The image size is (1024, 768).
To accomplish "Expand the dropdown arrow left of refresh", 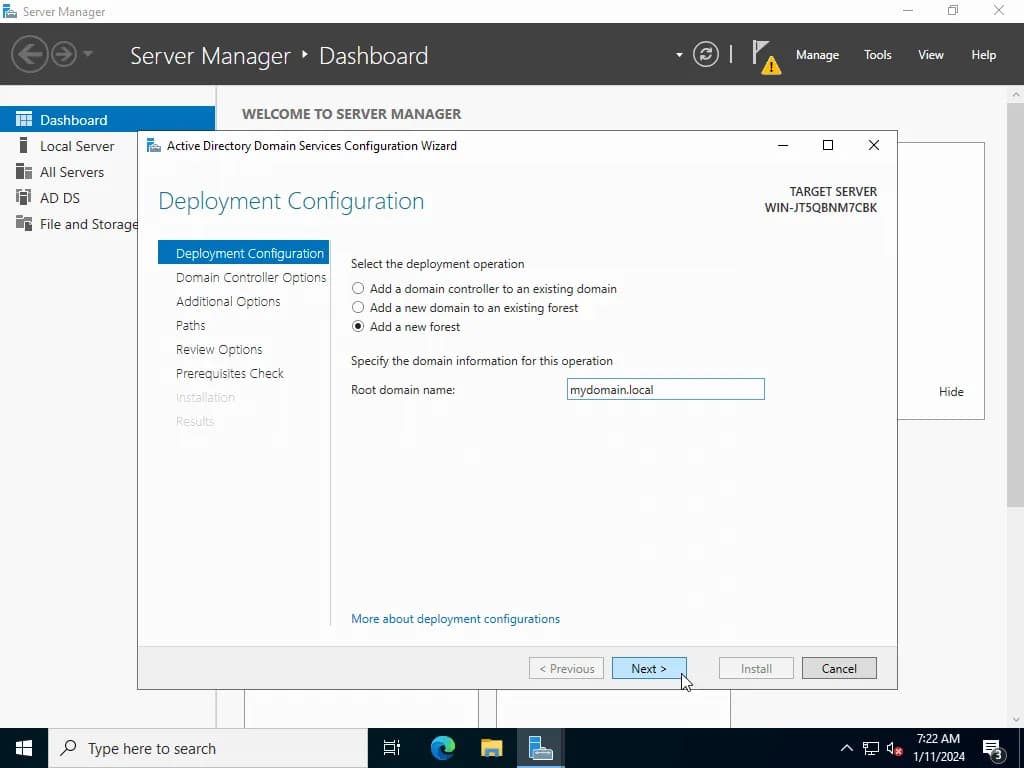I will (x=679, y=55).
